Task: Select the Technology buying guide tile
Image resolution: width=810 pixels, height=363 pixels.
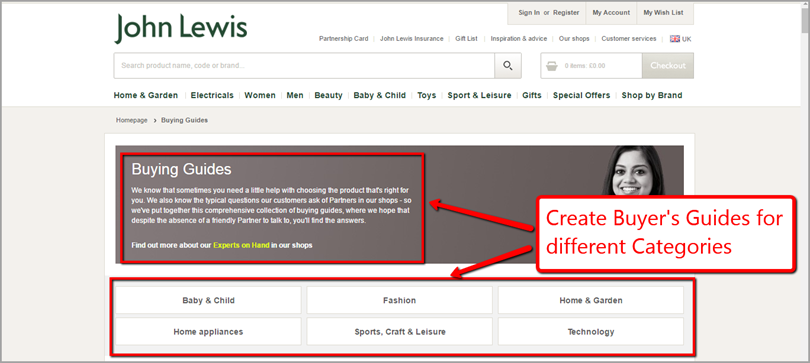Action: [x=590, y=332]
